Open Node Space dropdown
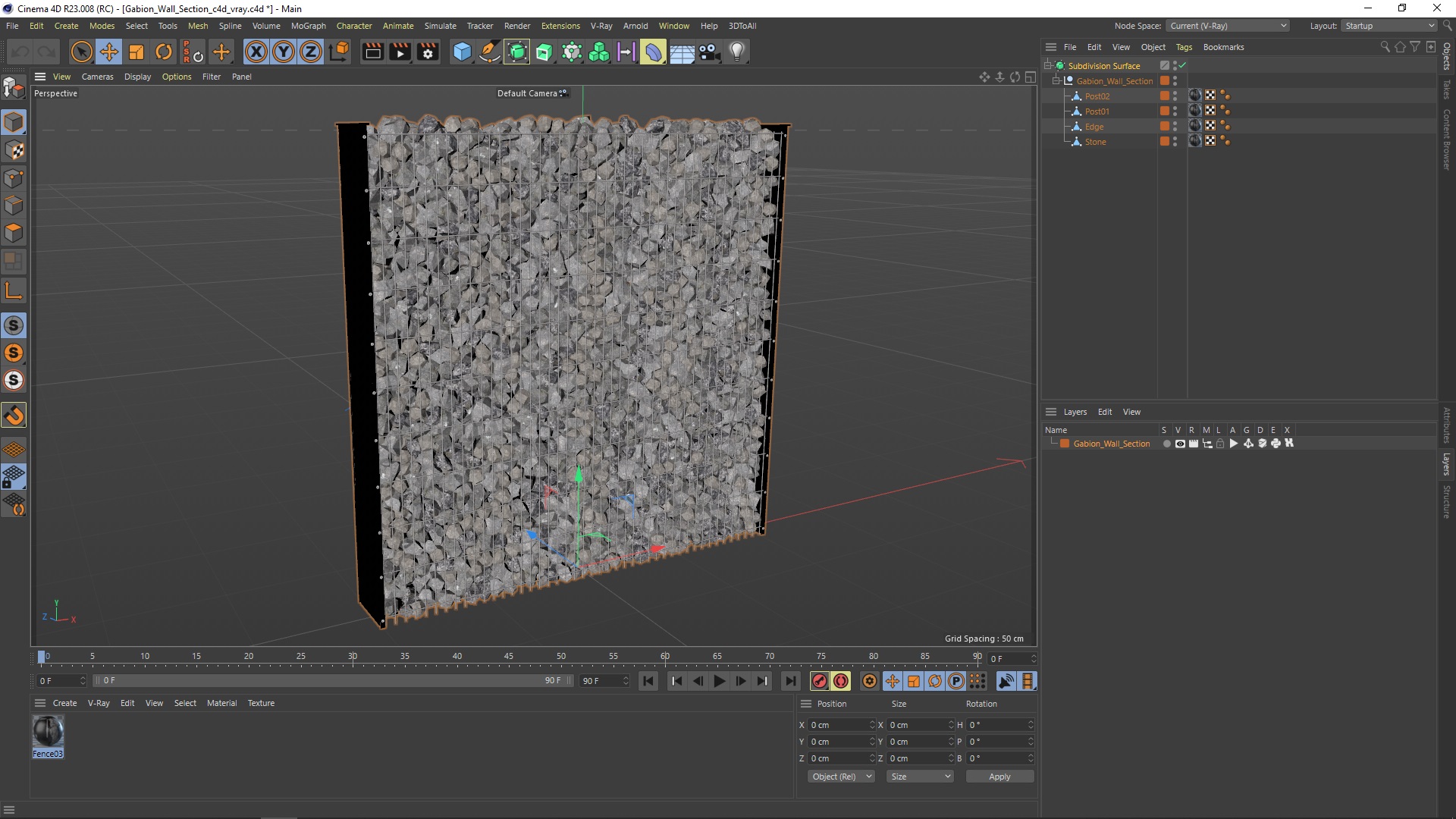Screen dimensions: 1456x819 click(1227, 26)
